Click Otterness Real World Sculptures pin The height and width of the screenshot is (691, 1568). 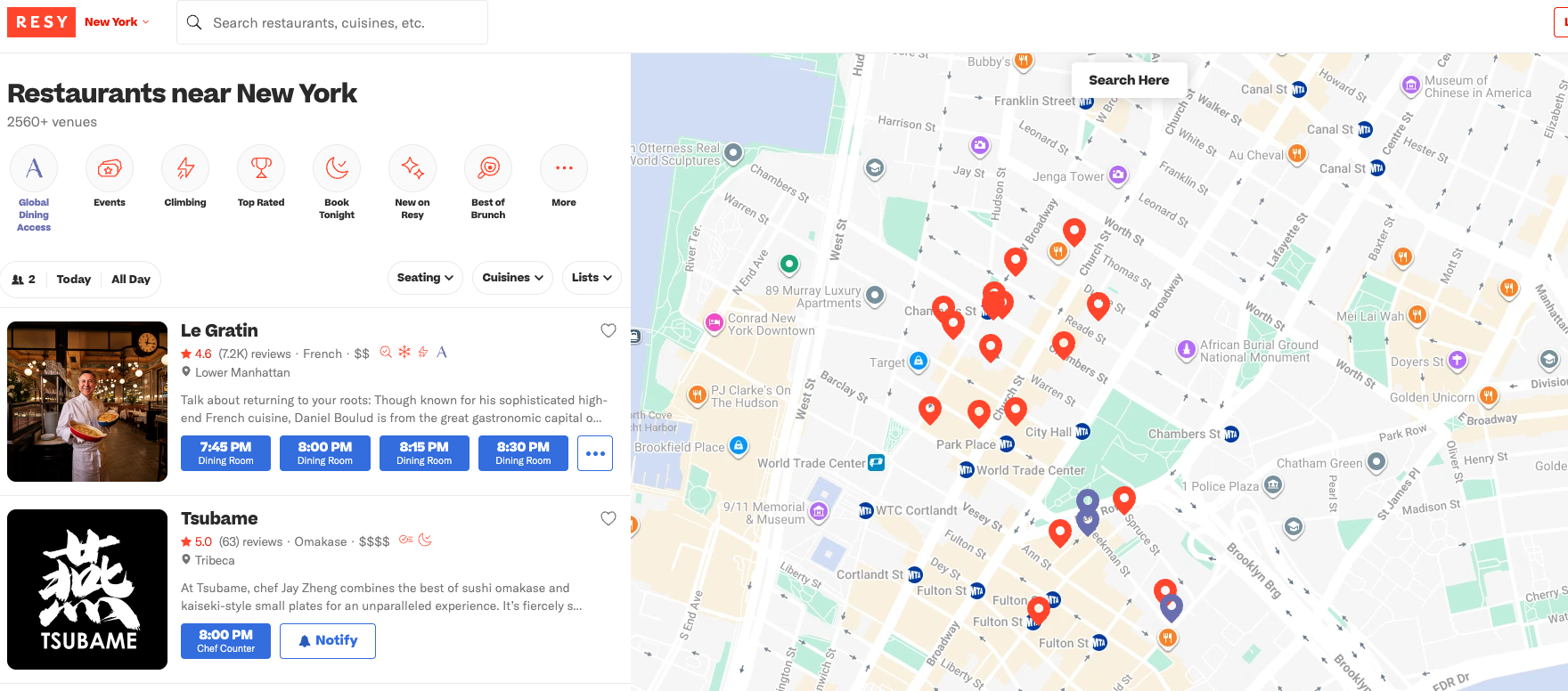click(733, 153)
